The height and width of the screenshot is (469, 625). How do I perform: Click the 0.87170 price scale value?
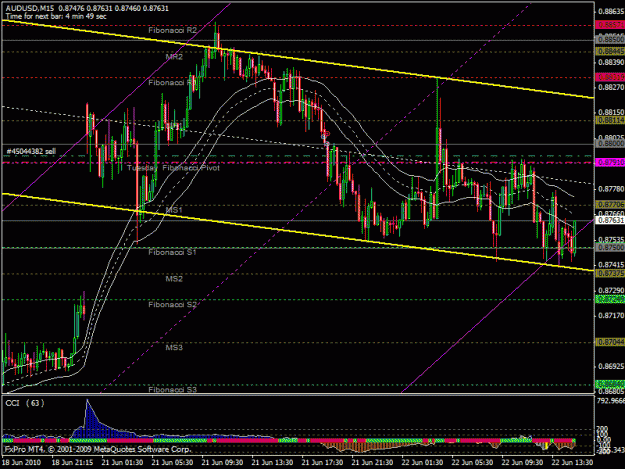pos(611,316)
